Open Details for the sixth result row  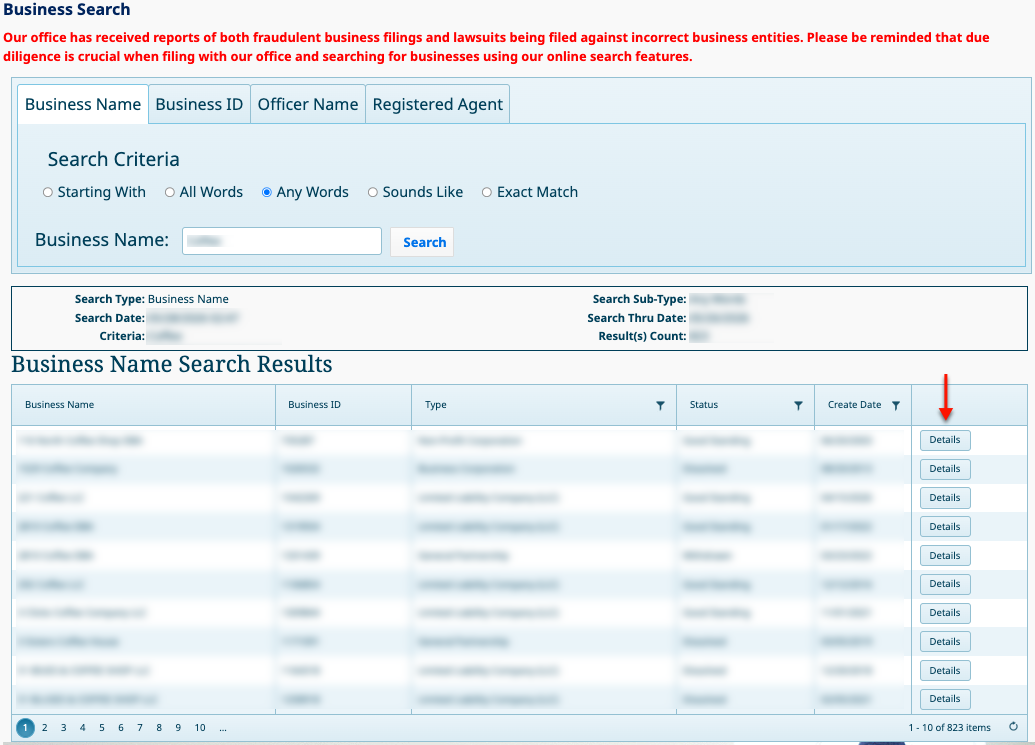[x=945, y=584]
